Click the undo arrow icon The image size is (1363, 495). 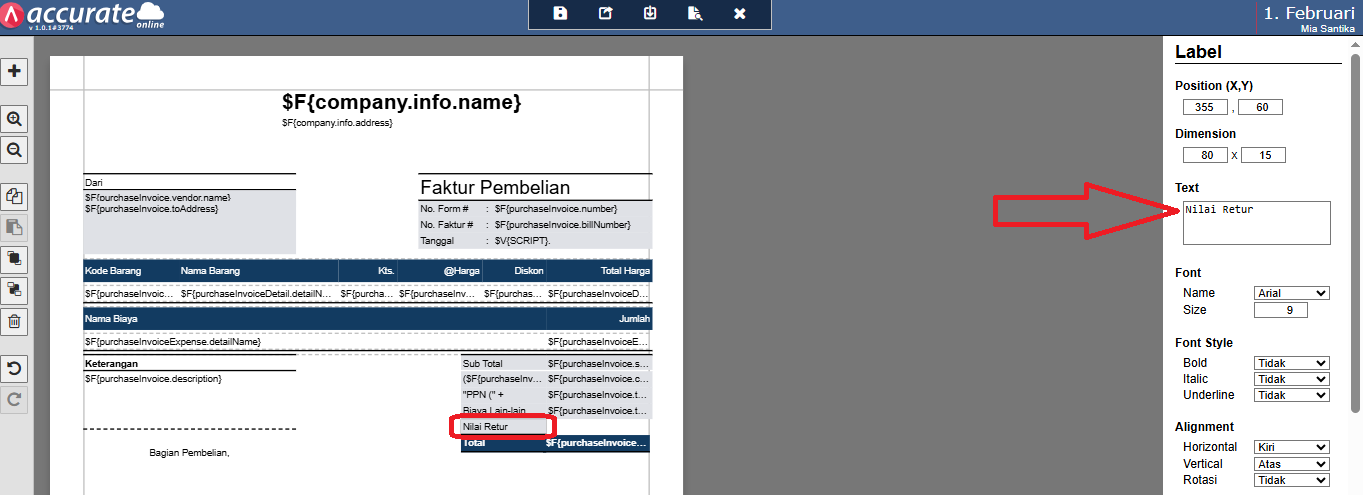point(15,367)
